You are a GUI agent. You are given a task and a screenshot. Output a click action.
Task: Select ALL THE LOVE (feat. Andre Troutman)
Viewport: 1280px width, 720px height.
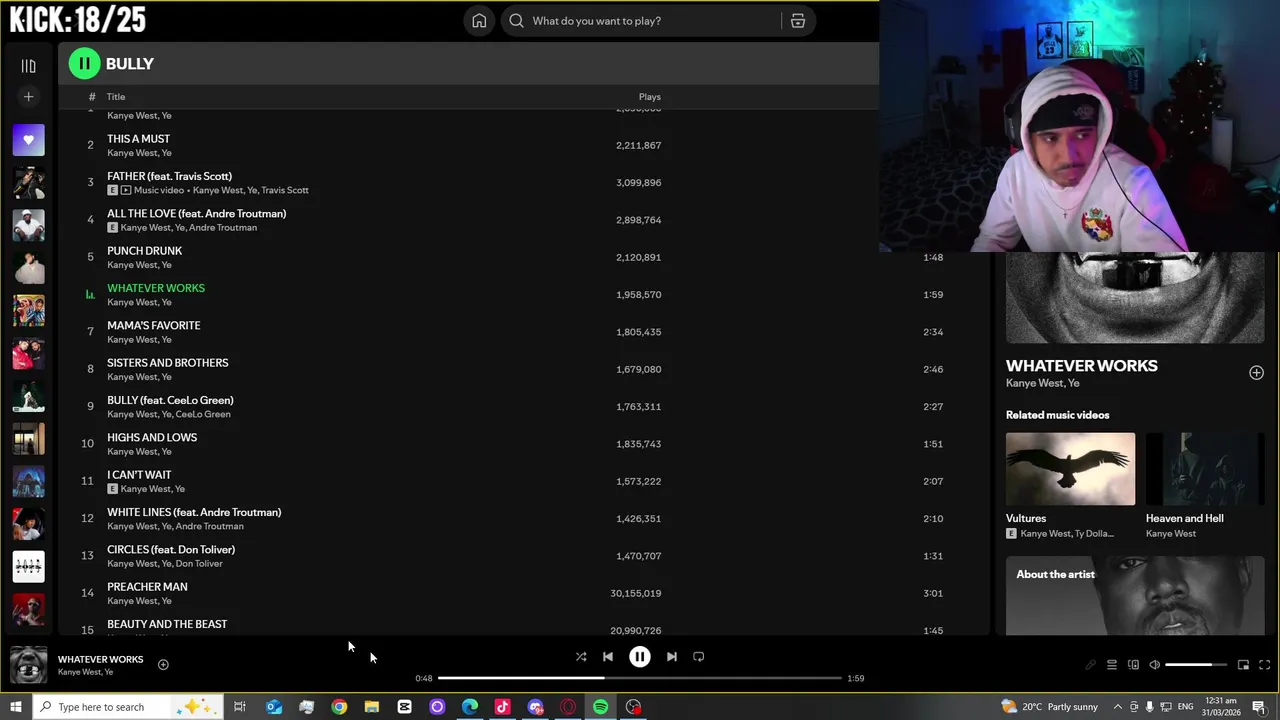tap(196, 213)
